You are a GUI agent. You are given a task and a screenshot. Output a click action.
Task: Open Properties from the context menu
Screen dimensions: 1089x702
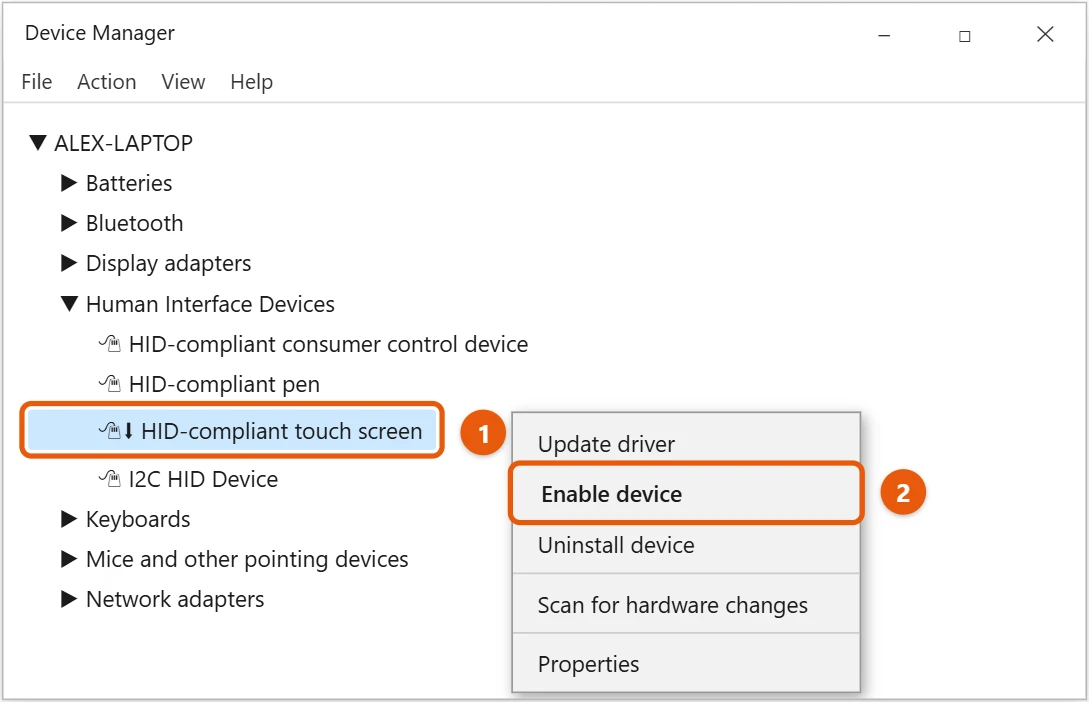pos(686,664)
